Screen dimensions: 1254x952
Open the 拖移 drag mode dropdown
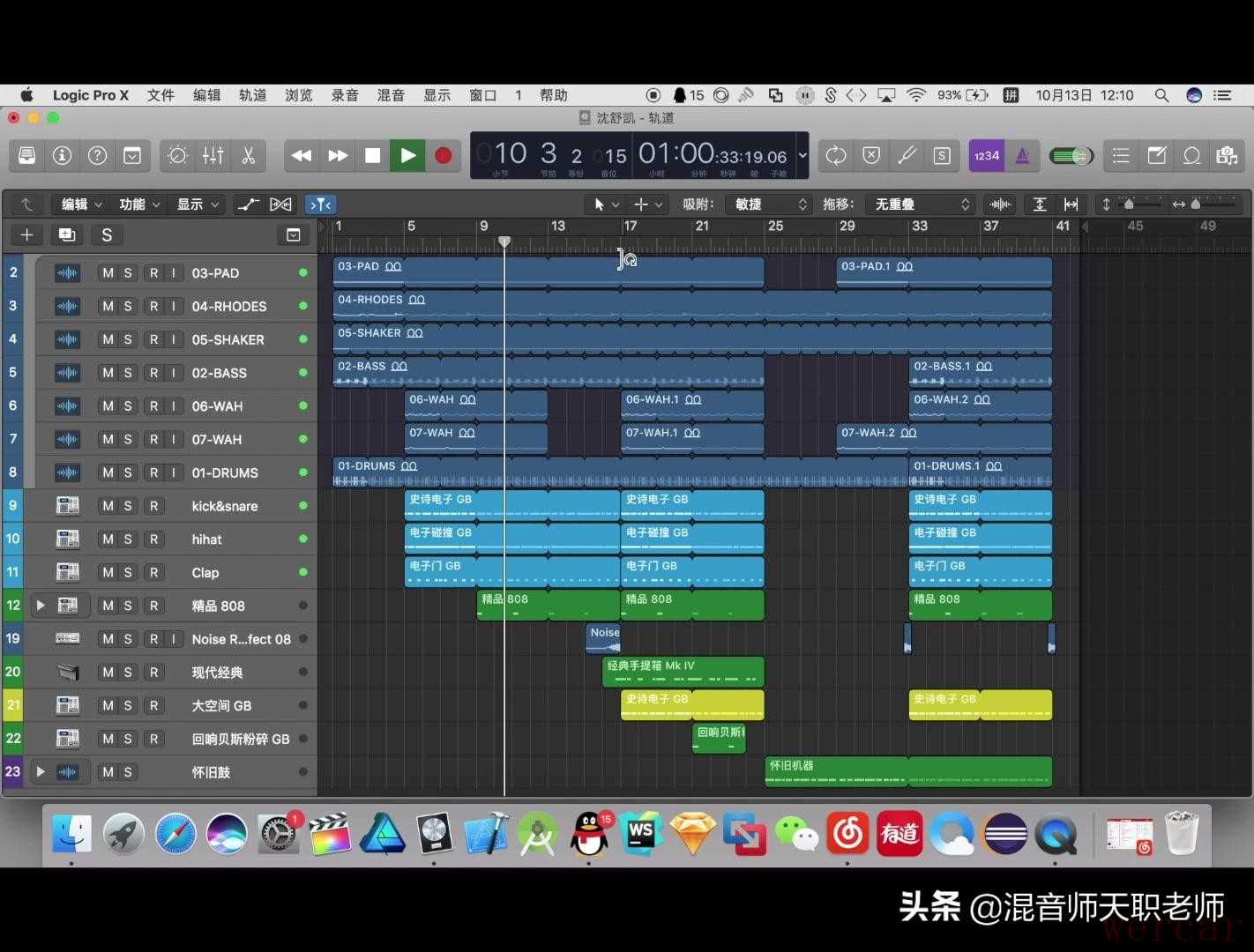919,205
